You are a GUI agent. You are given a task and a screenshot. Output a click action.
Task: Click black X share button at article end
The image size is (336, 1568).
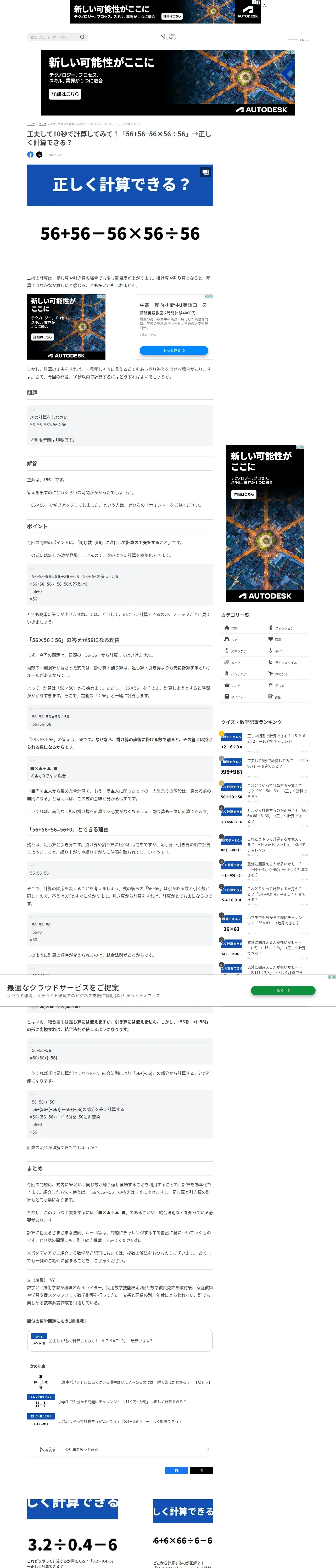click(x=202, y=1471)
